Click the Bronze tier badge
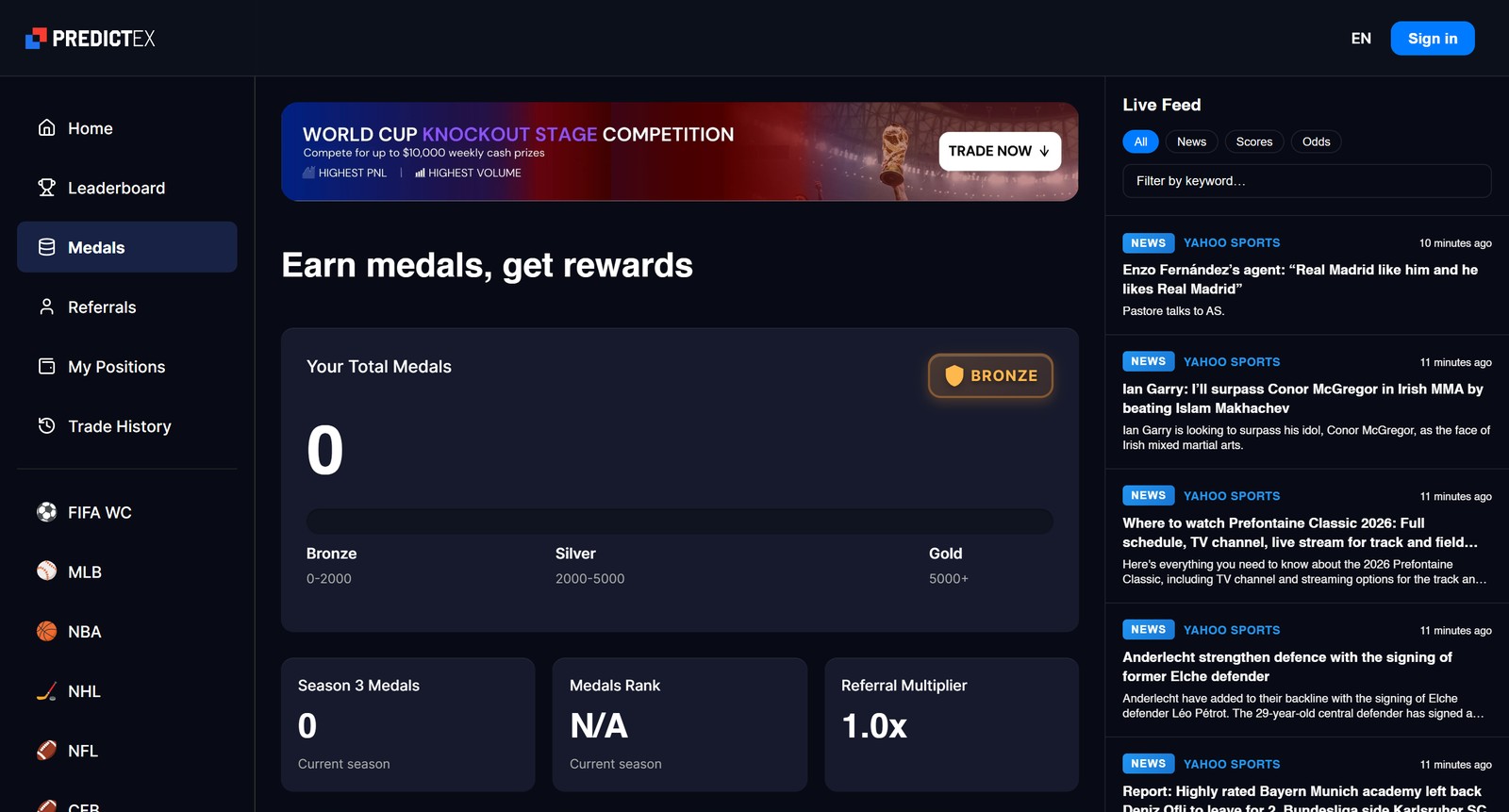The width and height of the screenshot is (1509, 812). pyautogui.click(x=990, y=375)
